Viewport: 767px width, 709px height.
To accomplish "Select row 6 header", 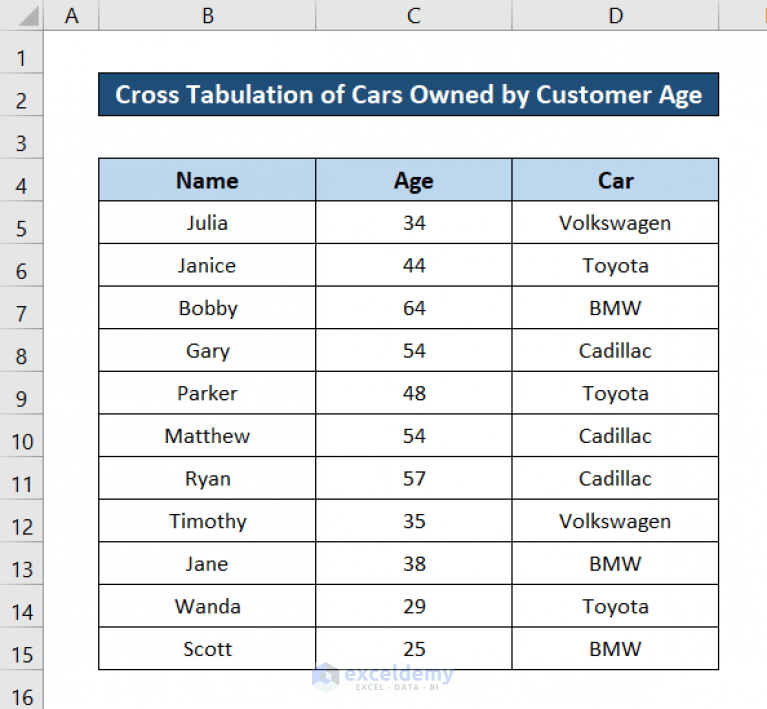I will click(22, 265).
